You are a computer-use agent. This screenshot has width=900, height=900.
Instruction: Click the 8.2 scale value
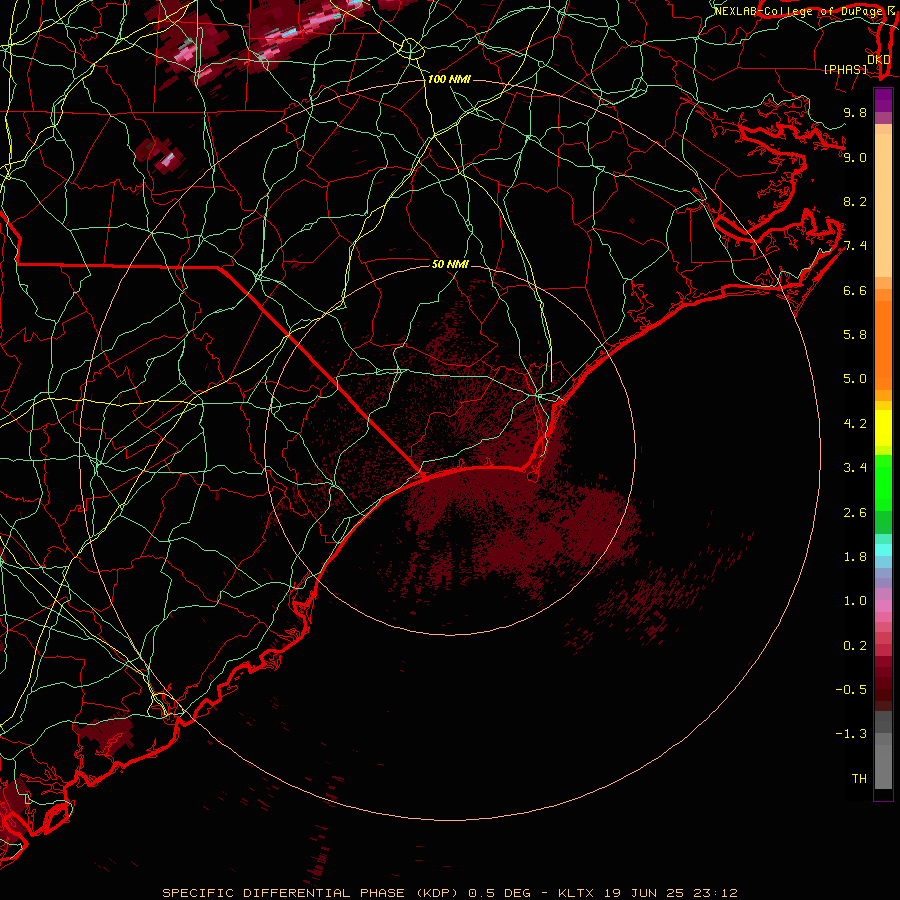pyautogui.click(x=855, y=201)
